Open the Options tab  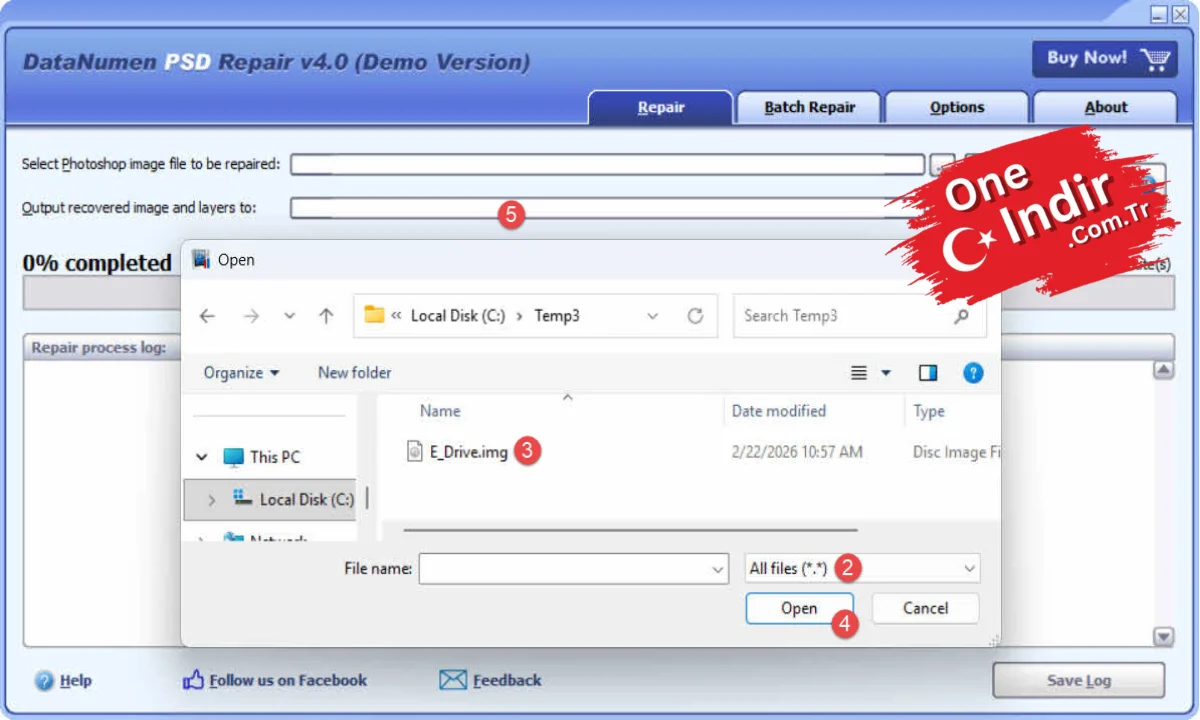tap(957, 107)
